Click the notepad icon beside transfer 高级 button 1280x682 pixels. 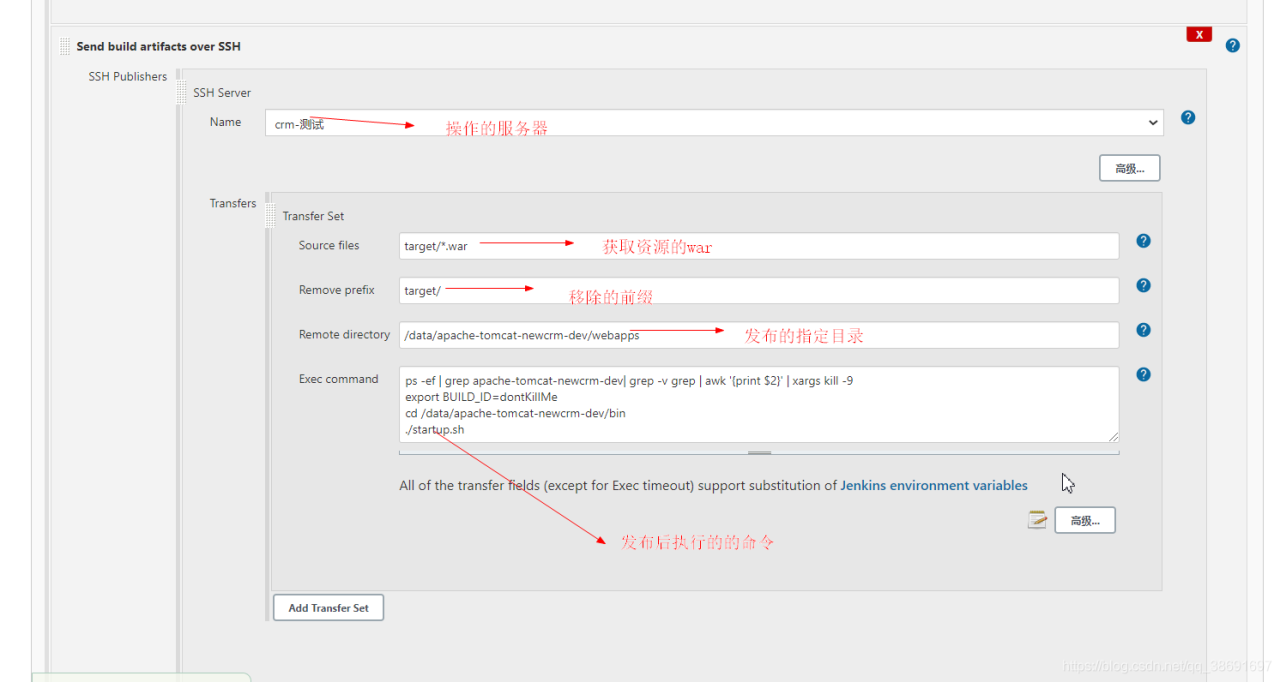(x=1037, y=520)
